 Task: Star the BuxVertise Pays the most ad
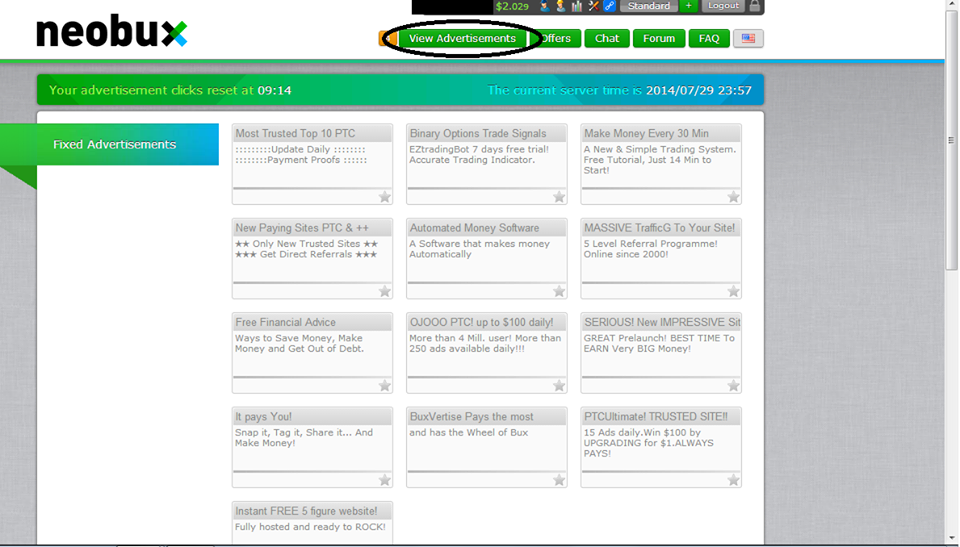click(559, 480)
